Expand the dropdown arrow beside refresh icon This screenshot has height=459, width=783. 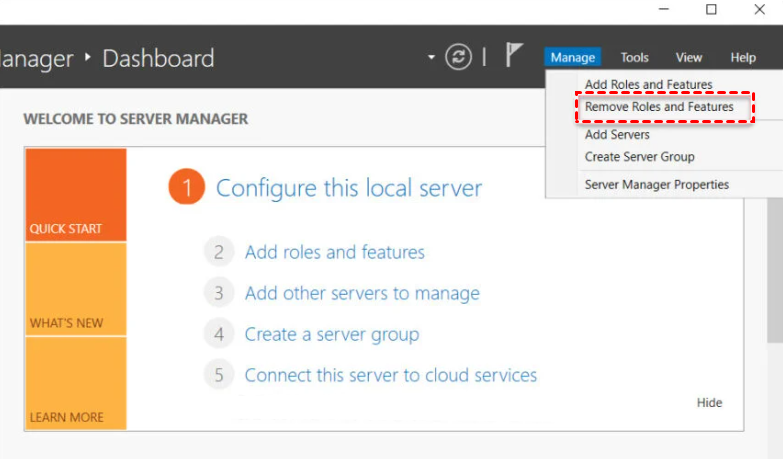click(432, 57)
